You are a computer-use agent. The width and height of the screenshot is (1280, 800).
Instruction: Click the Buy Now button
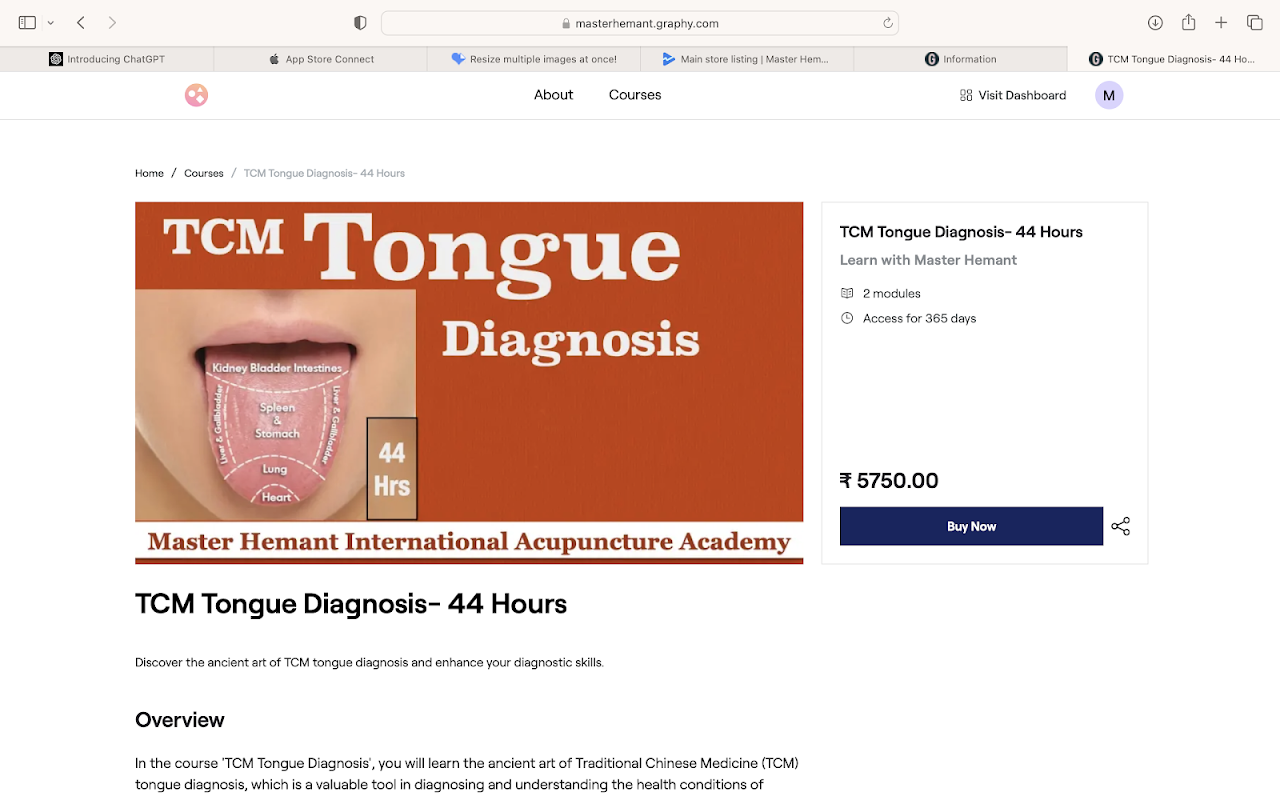[971, 526]
